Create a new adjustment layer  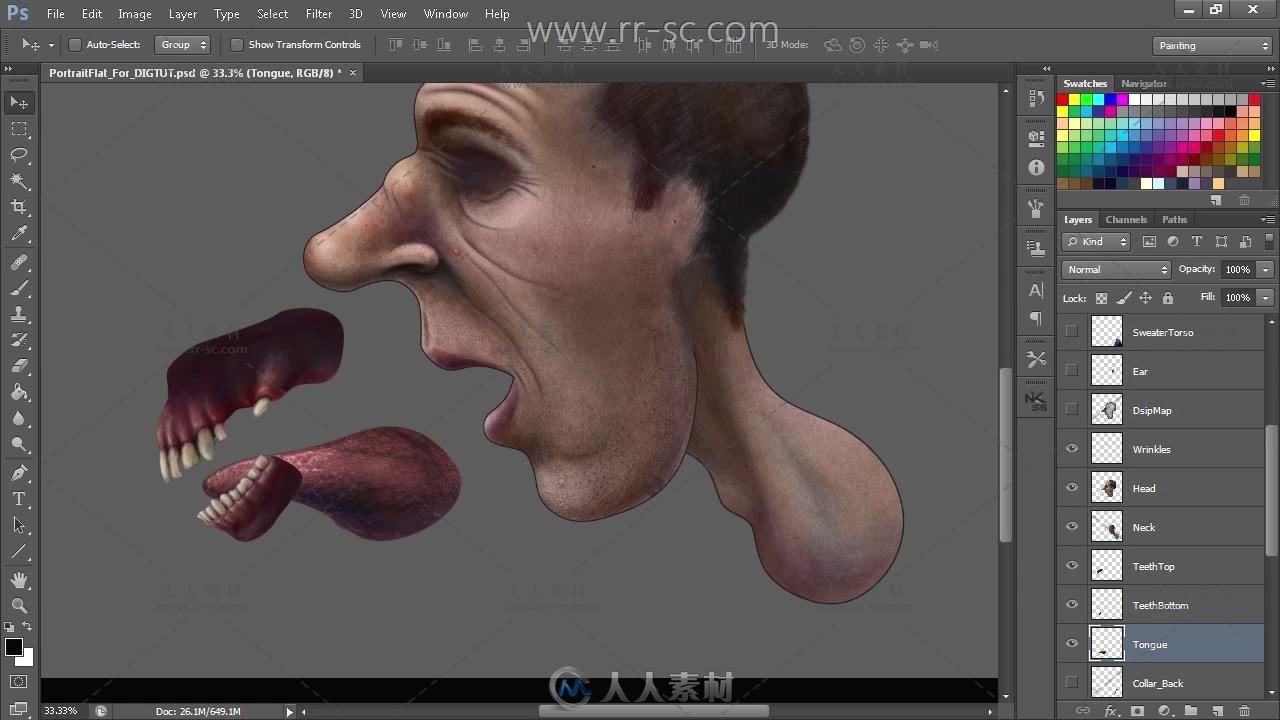tap(1164, 710)
